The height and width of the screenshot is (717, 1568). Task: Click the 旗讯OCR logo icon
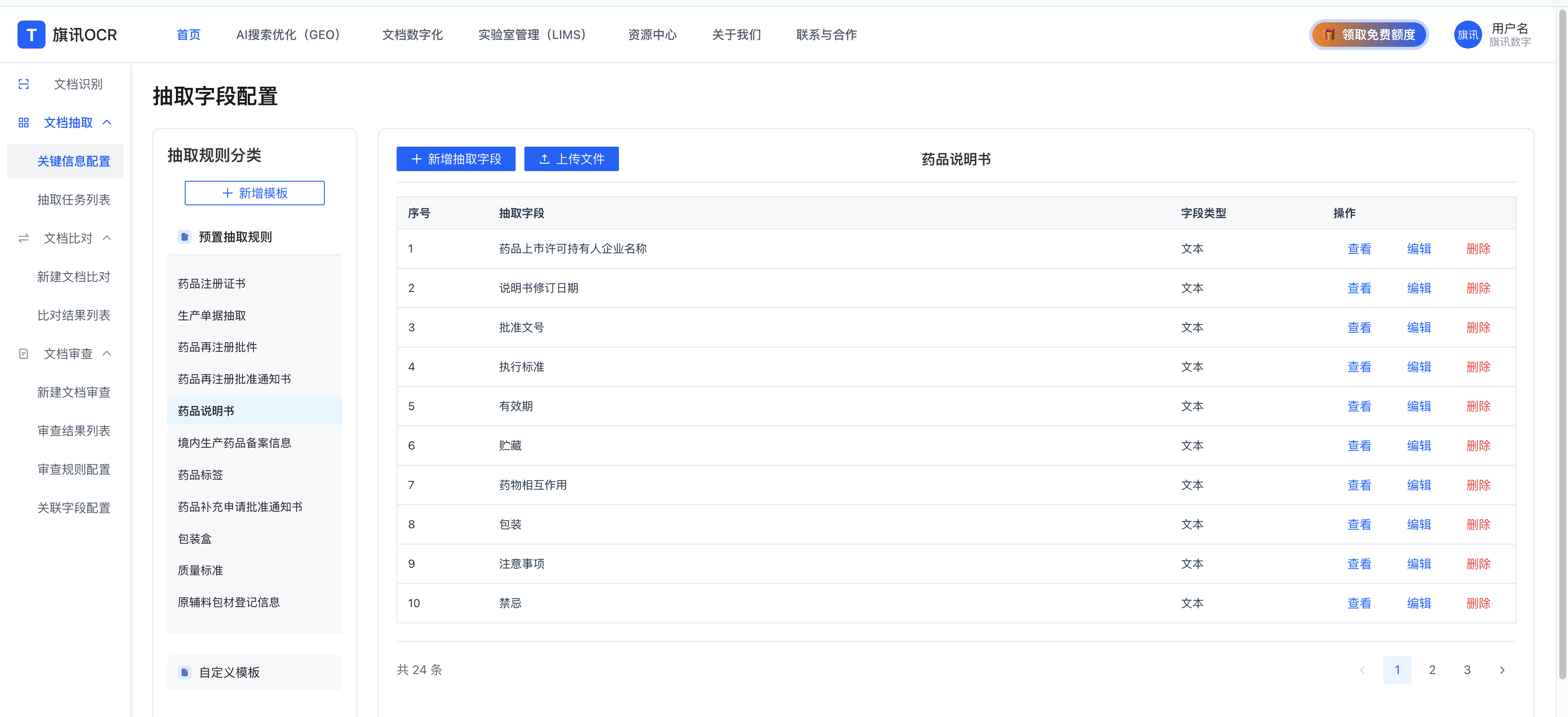click(31, 35)
